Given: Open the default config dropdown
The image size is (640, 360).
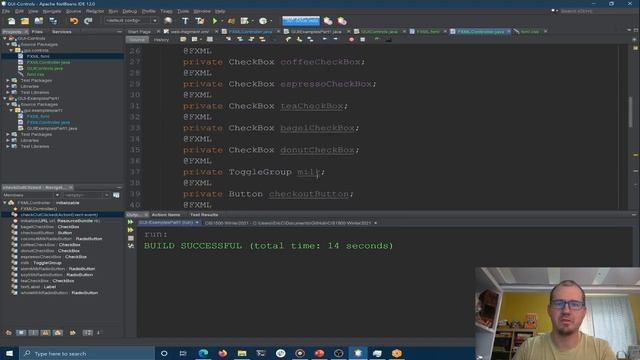Looking at the screenshot, I should point(131,20).
